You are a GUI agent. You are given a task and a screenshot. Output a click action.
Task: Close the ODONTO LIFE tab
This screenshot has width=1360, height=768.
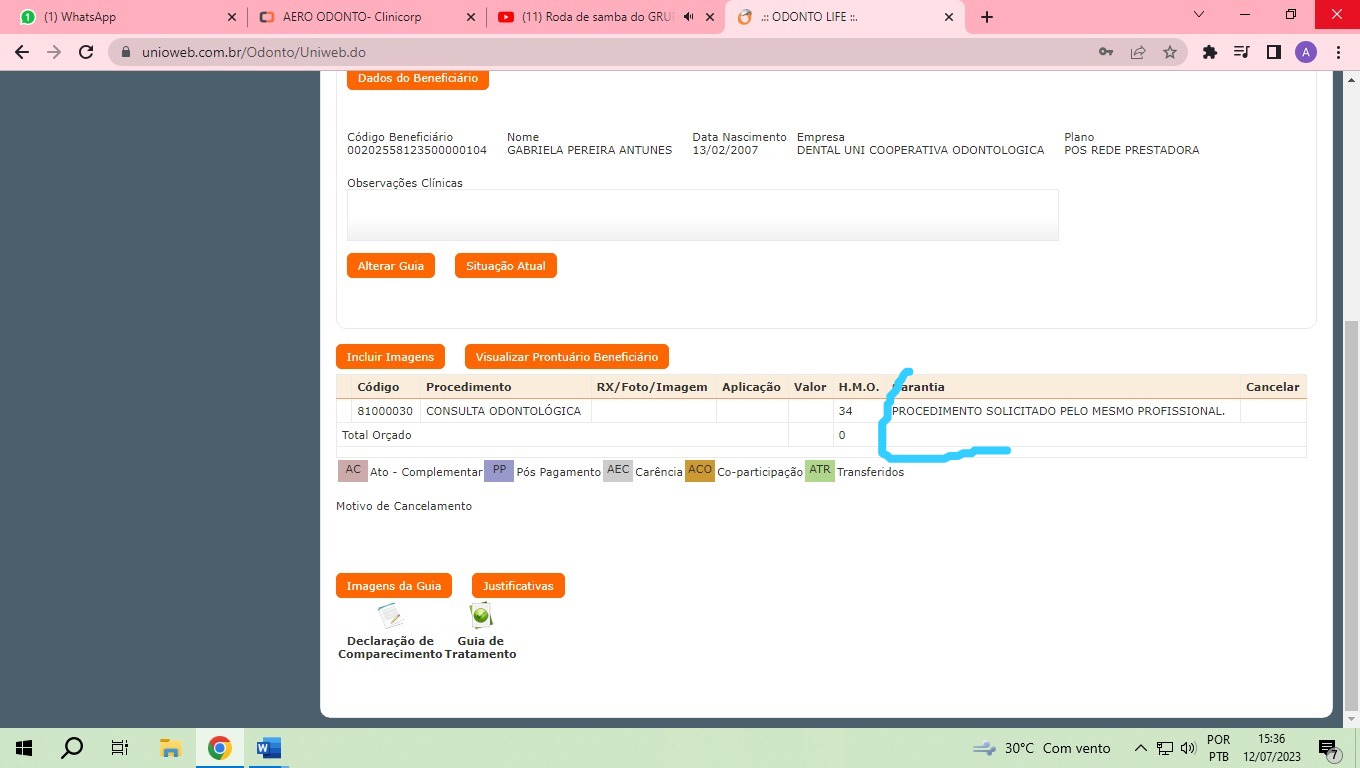(x=949, y=17)
